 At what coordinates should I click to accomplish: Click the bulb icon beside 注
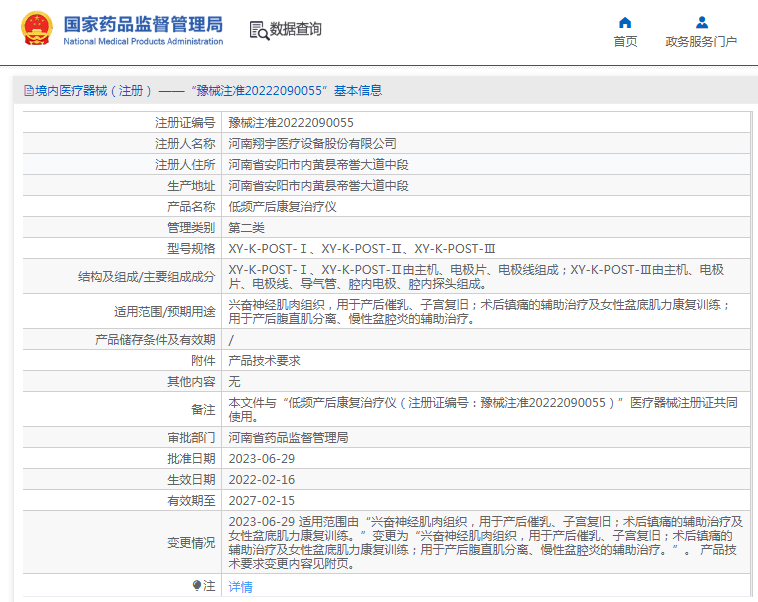[196, 586]
